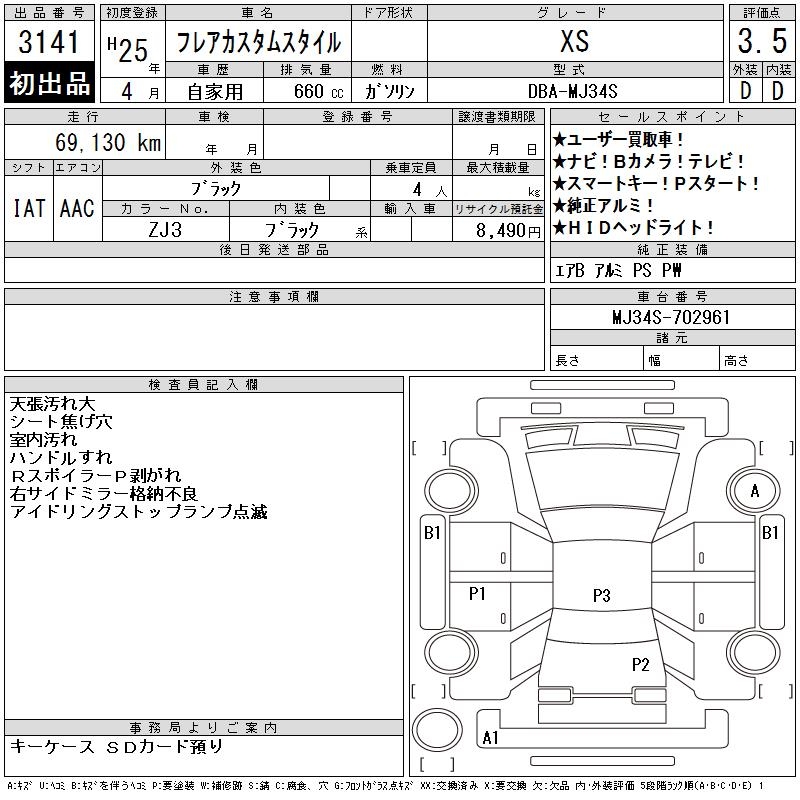The image size is (800, 800).
Task: Select the grade value XS
Action: pos(575,41)
